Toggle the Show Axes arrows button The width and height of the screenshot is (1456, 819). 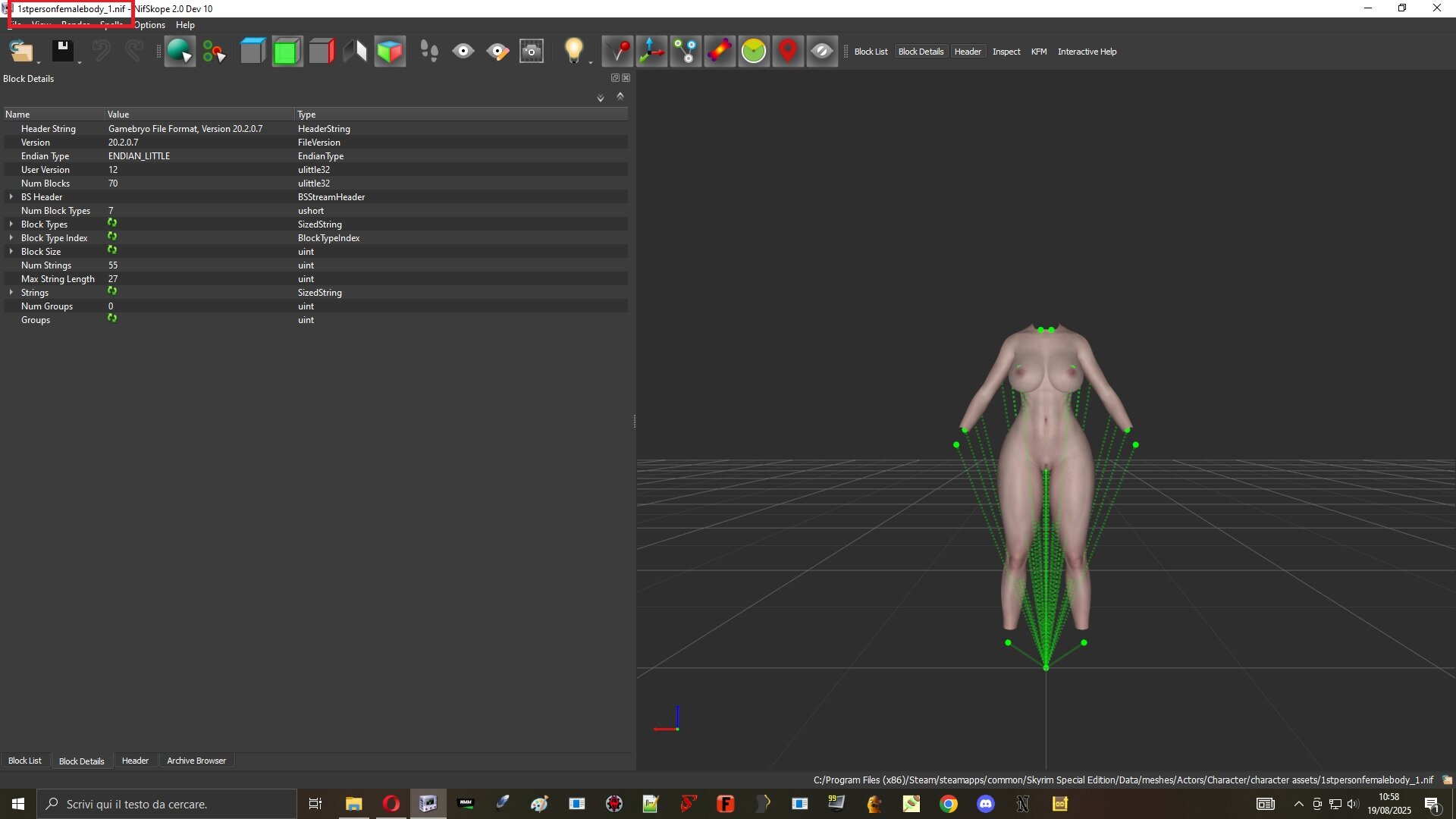(x=651, y=52)
